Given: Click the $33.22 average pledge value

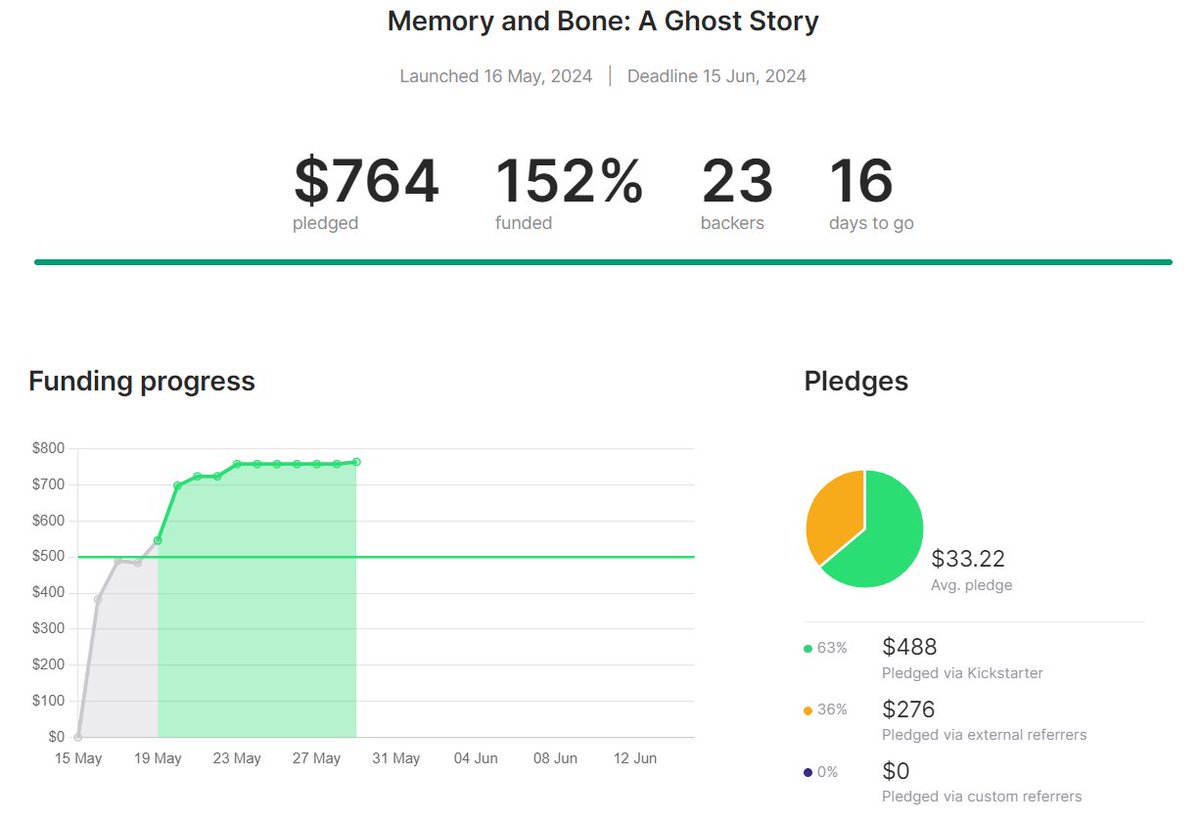Looking at the screenshot, I should 968,559.
